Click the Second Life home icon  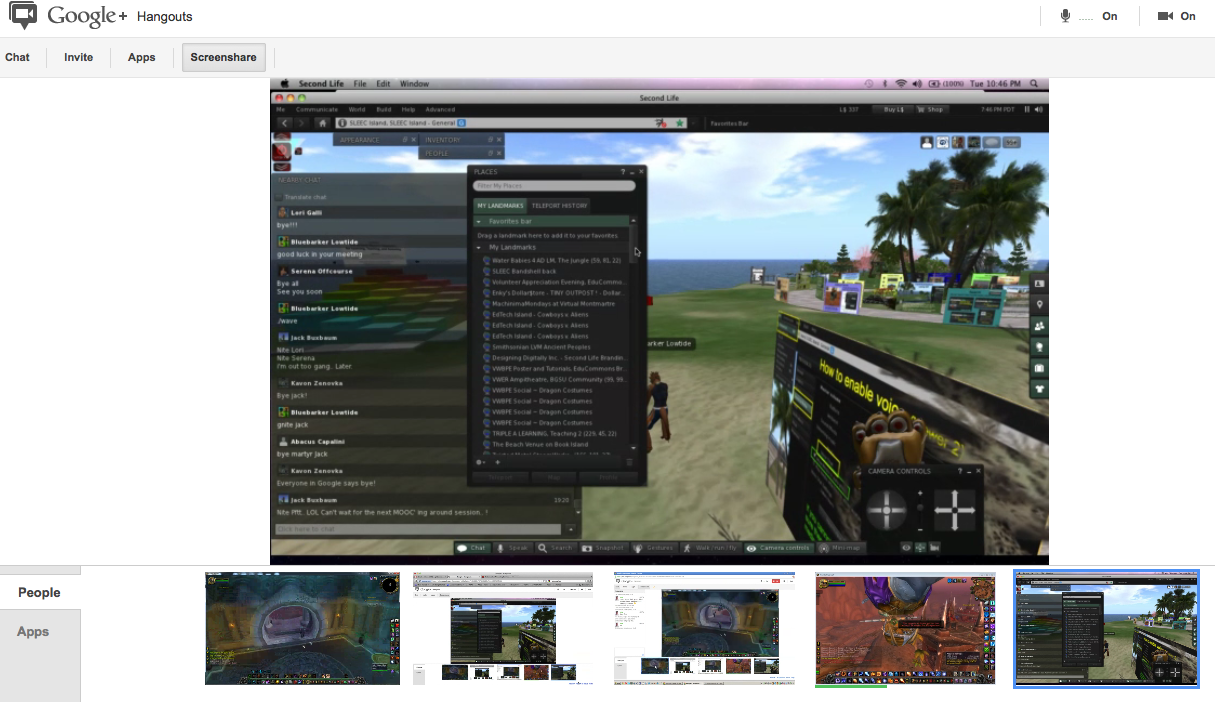pyautogui.click(x=322, y=123)
